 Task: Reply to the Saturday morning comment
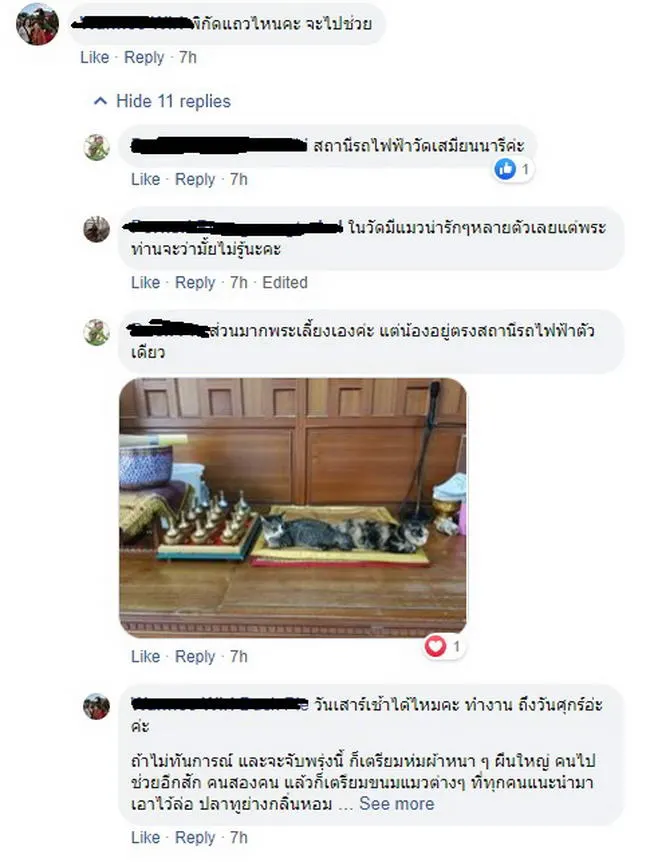(195, 838)
